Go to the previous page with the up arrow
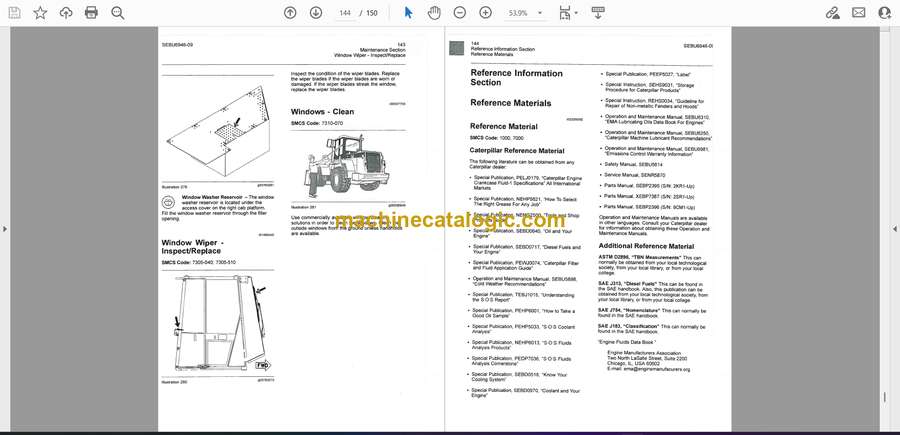Screen dimensions: 900x435 [290, 13]
